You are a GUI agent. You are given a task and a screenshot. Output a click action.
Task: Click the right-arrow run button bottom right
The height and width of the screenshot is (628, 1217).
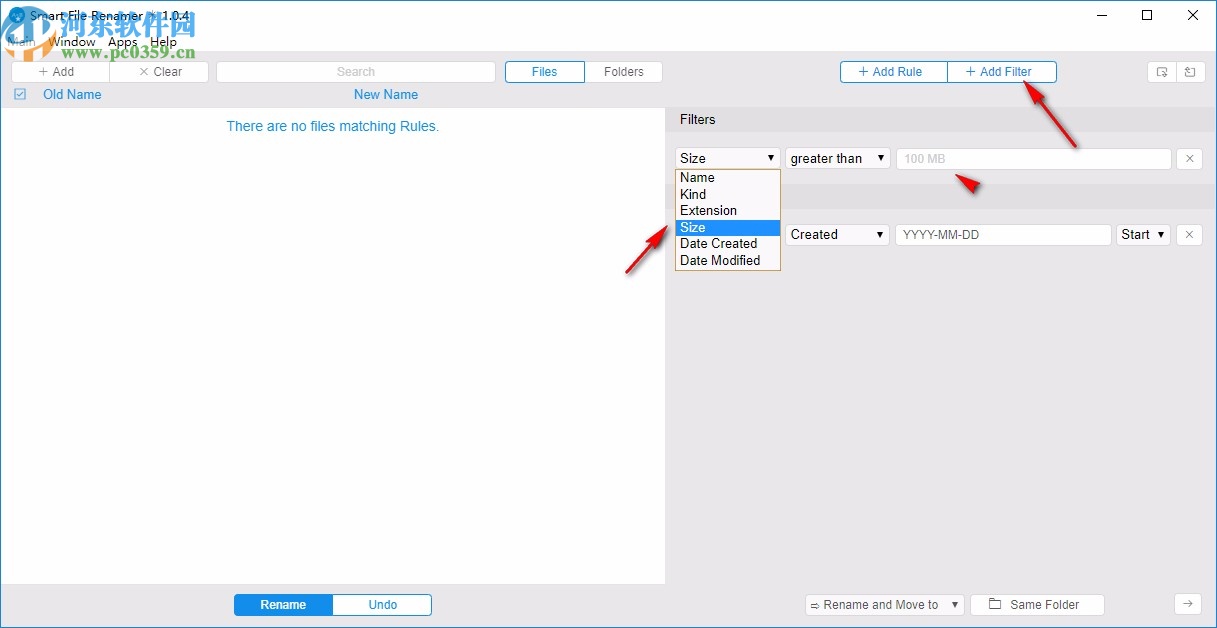(x=1188, y=604)
